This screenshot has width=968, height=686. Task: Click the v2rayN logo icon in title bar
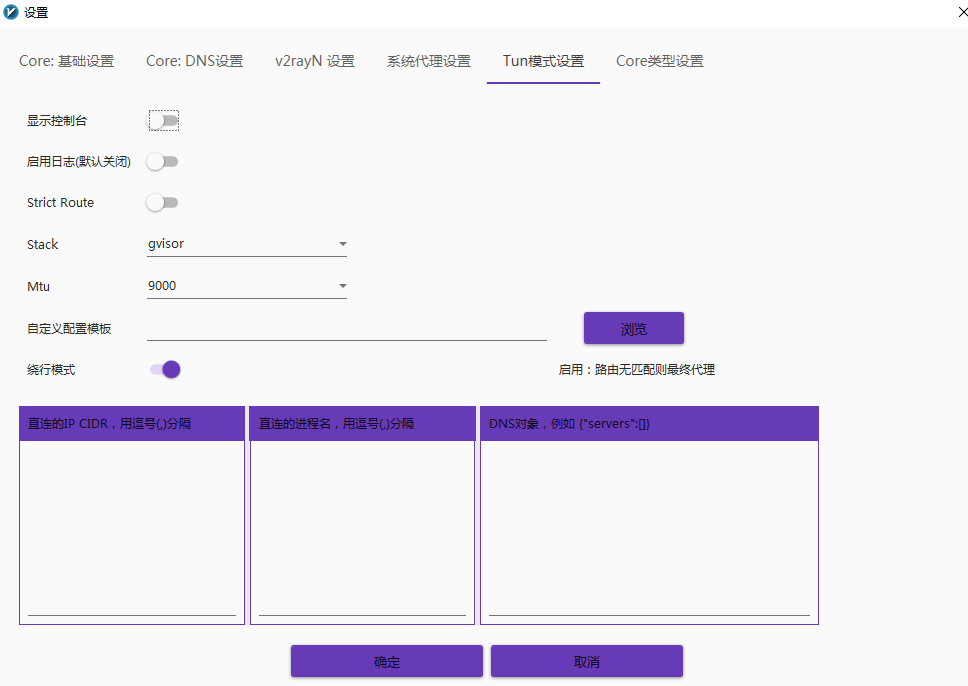pos(13,13)
